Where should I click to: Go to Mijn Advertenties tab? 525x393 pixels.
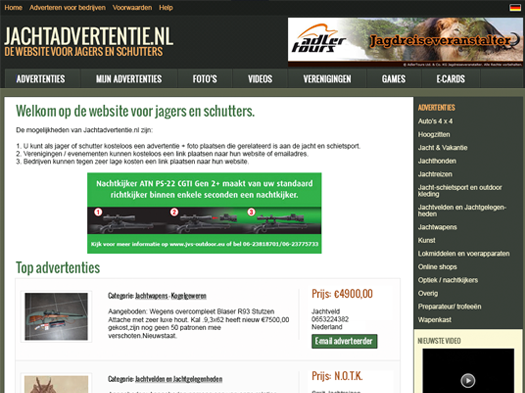pyautogui.click(x=129, y=79)
